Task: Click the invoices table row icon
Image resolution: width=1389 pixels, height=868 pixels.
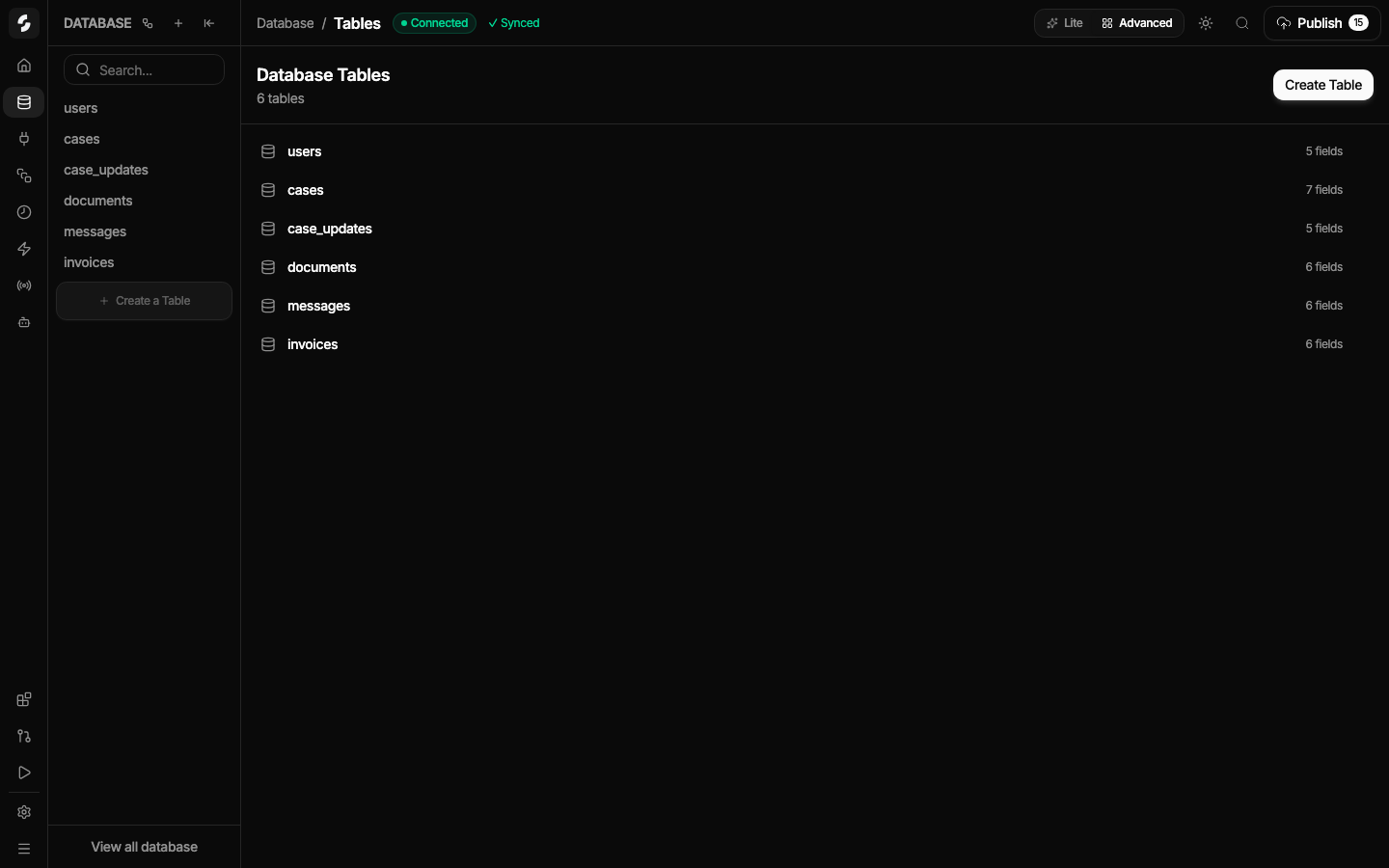Action: coord(268,344)
